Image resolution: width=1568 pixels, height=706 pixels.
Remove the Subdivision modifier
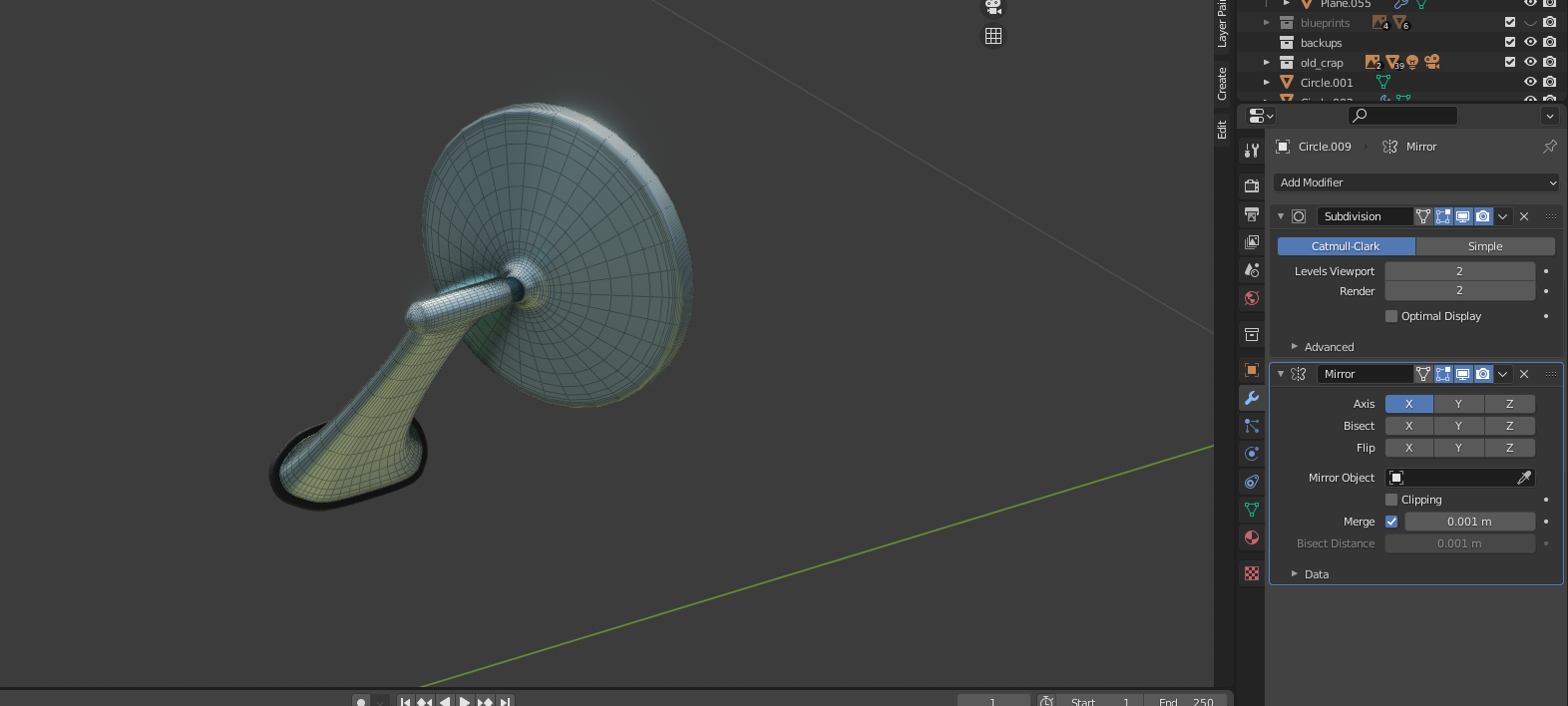(x=1524, y=216)
